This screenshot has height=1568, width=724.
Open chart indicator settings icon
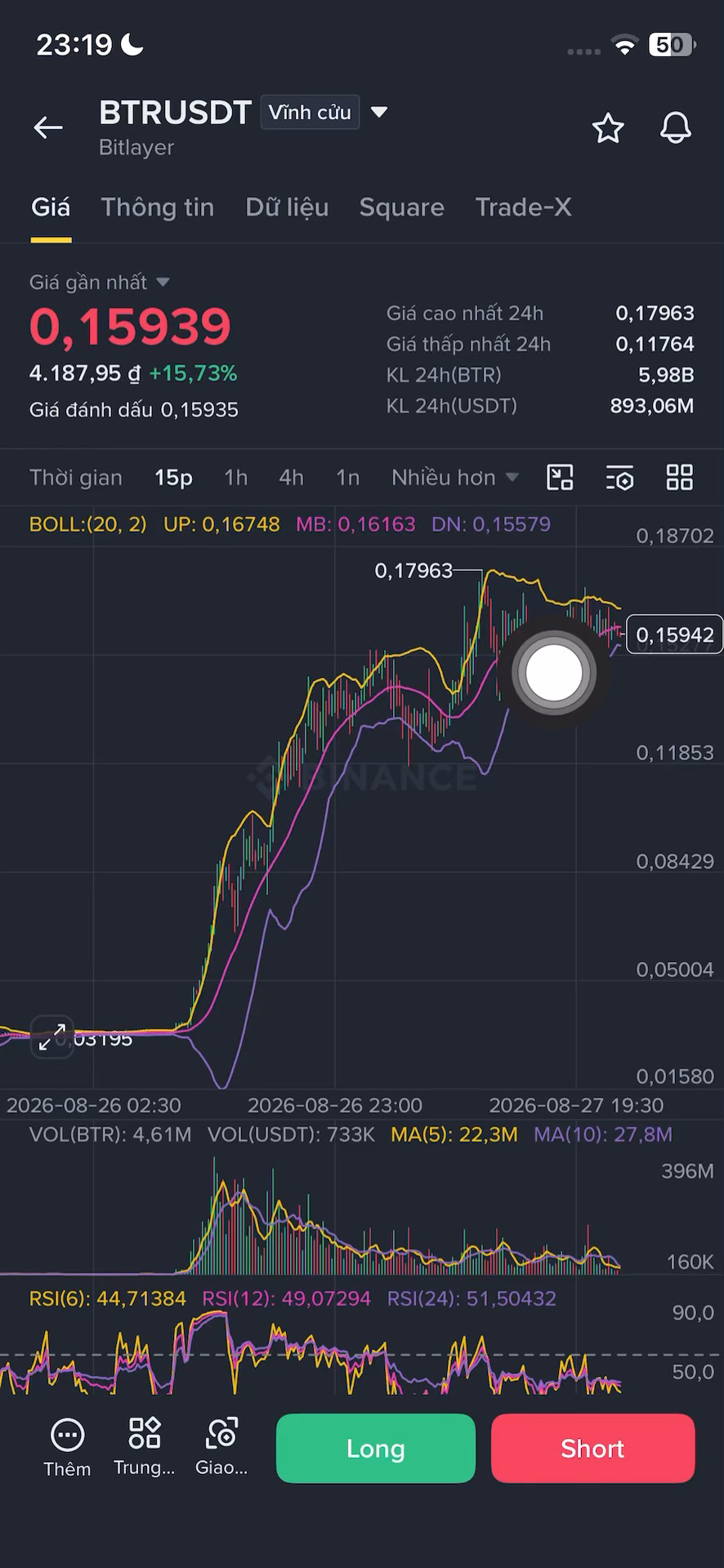pyautogui.click(x=620, y=478)
